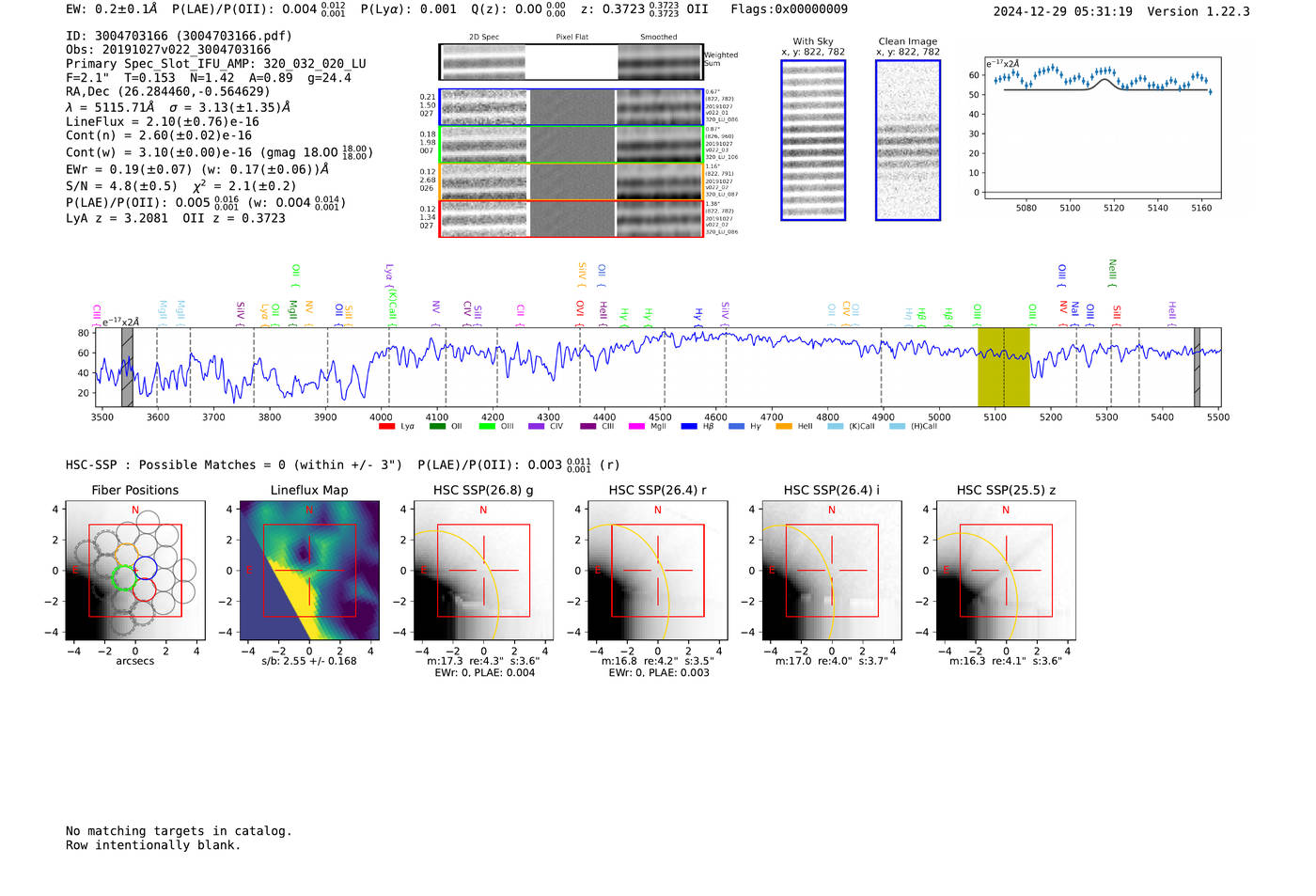The height and width of the screenshot is (896, 1316).
Task: Click the Lyα red legend swatch
Action: [x=386, y=427]
